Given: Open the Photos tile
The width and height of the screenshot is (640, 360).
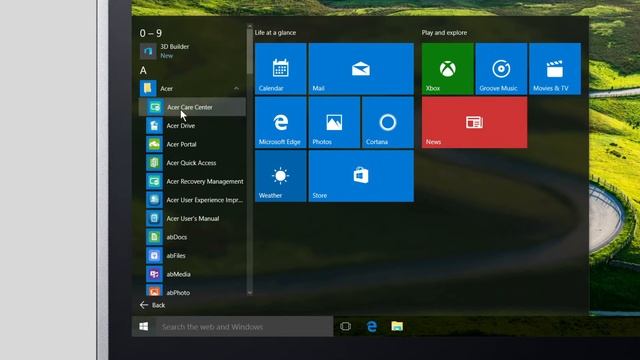Looking at the screenshot, I should point(334,122).
